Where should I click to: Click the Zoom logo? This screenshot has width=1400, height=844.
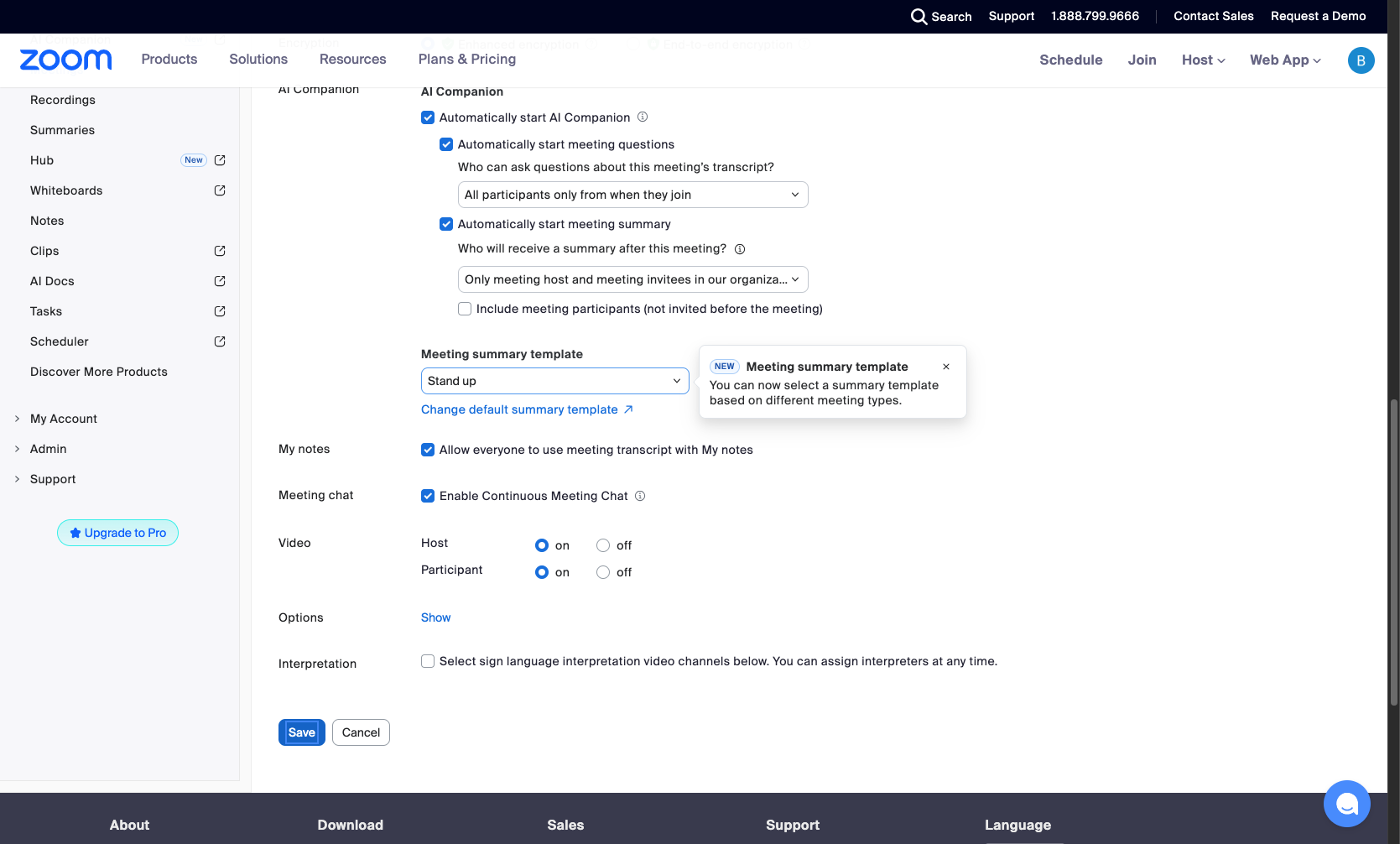tap(65, 60)
